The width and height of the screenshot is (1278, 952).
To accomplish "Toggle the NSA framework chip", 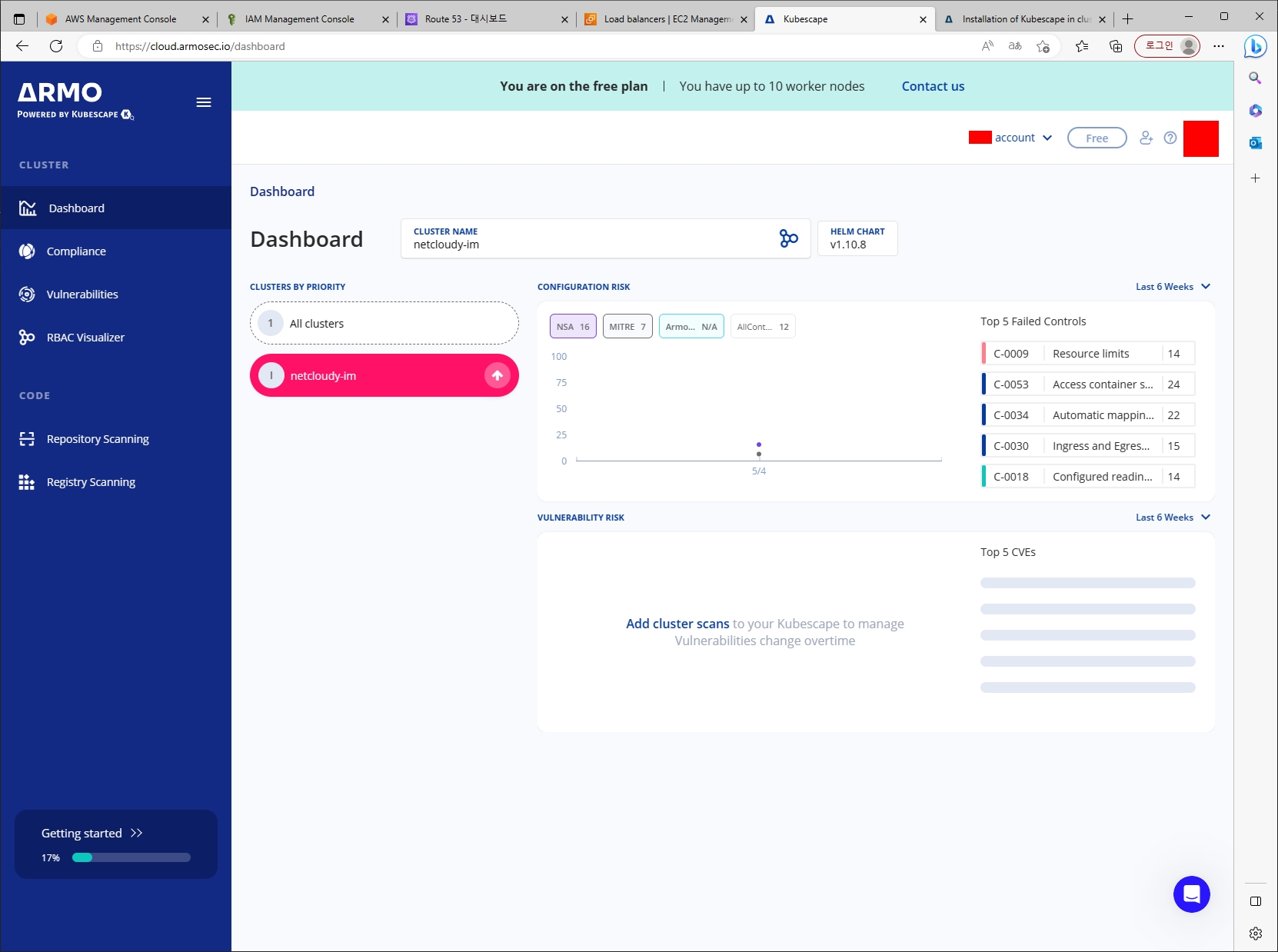I will [x=573, y=326].
